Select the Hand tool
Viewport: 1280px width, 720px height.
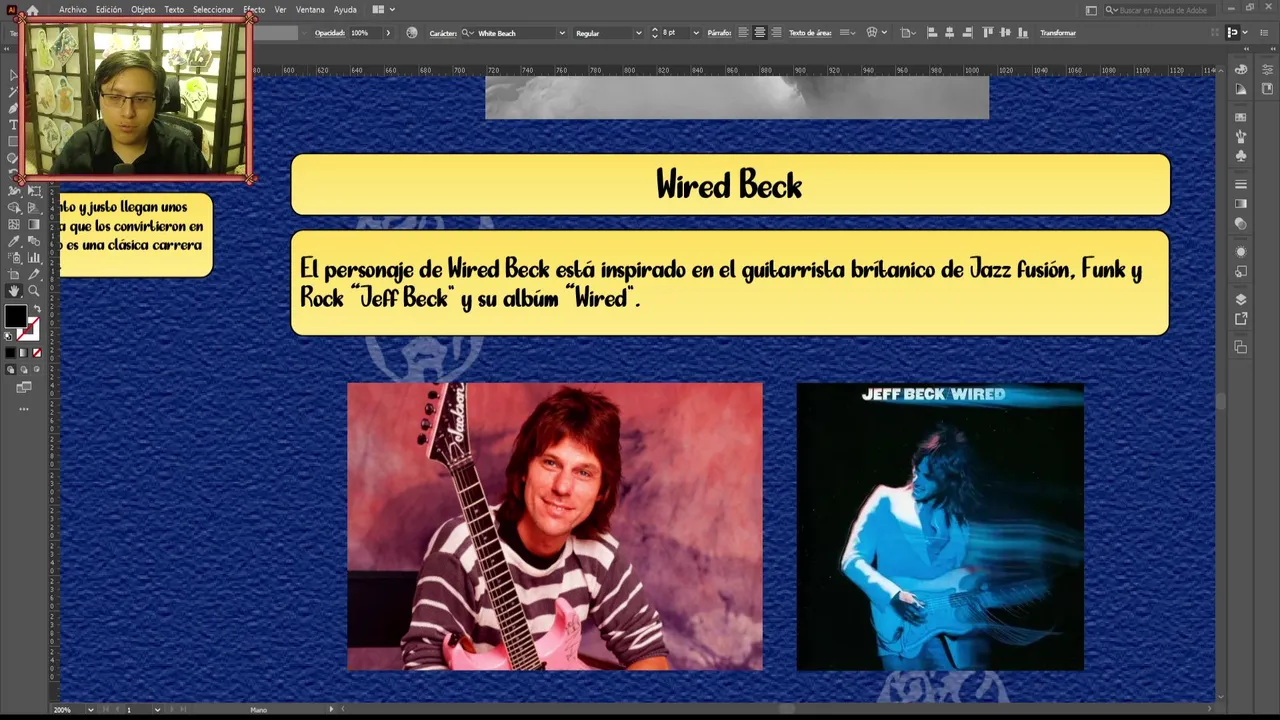point(14,290)
